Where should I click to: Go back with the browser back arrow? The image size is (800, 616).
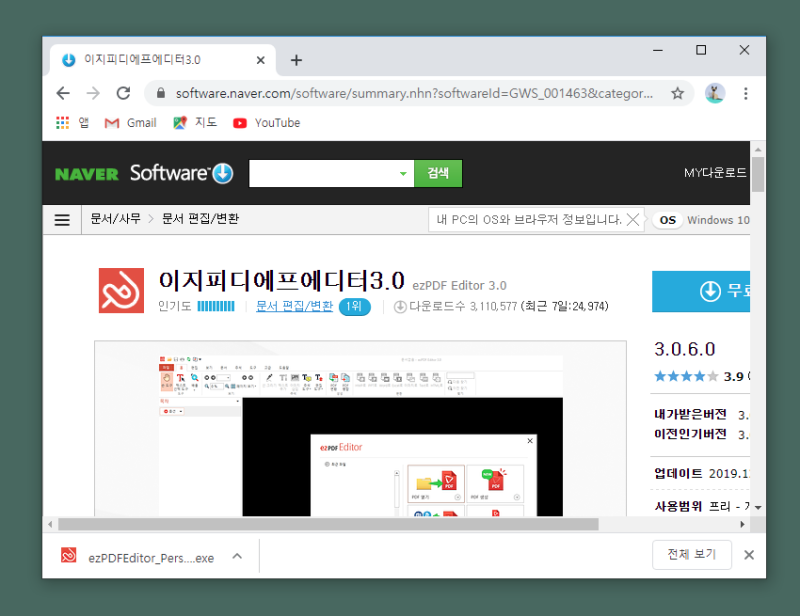coord(63,93)
